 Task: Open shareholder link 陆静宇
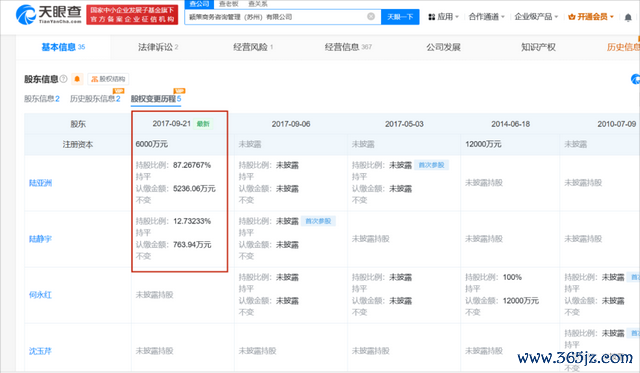(40, 239)
